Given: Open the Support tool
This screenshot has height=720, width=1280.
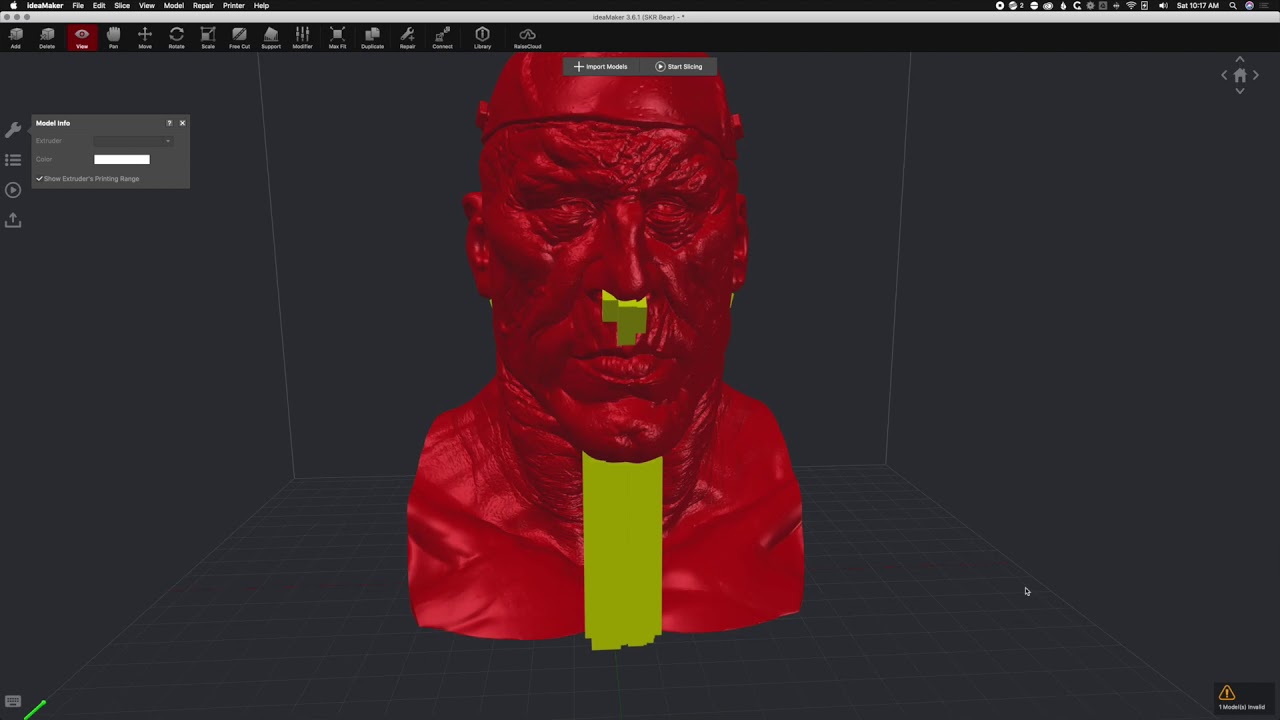Looking at the screenshot, I should [x=271, y=38].
